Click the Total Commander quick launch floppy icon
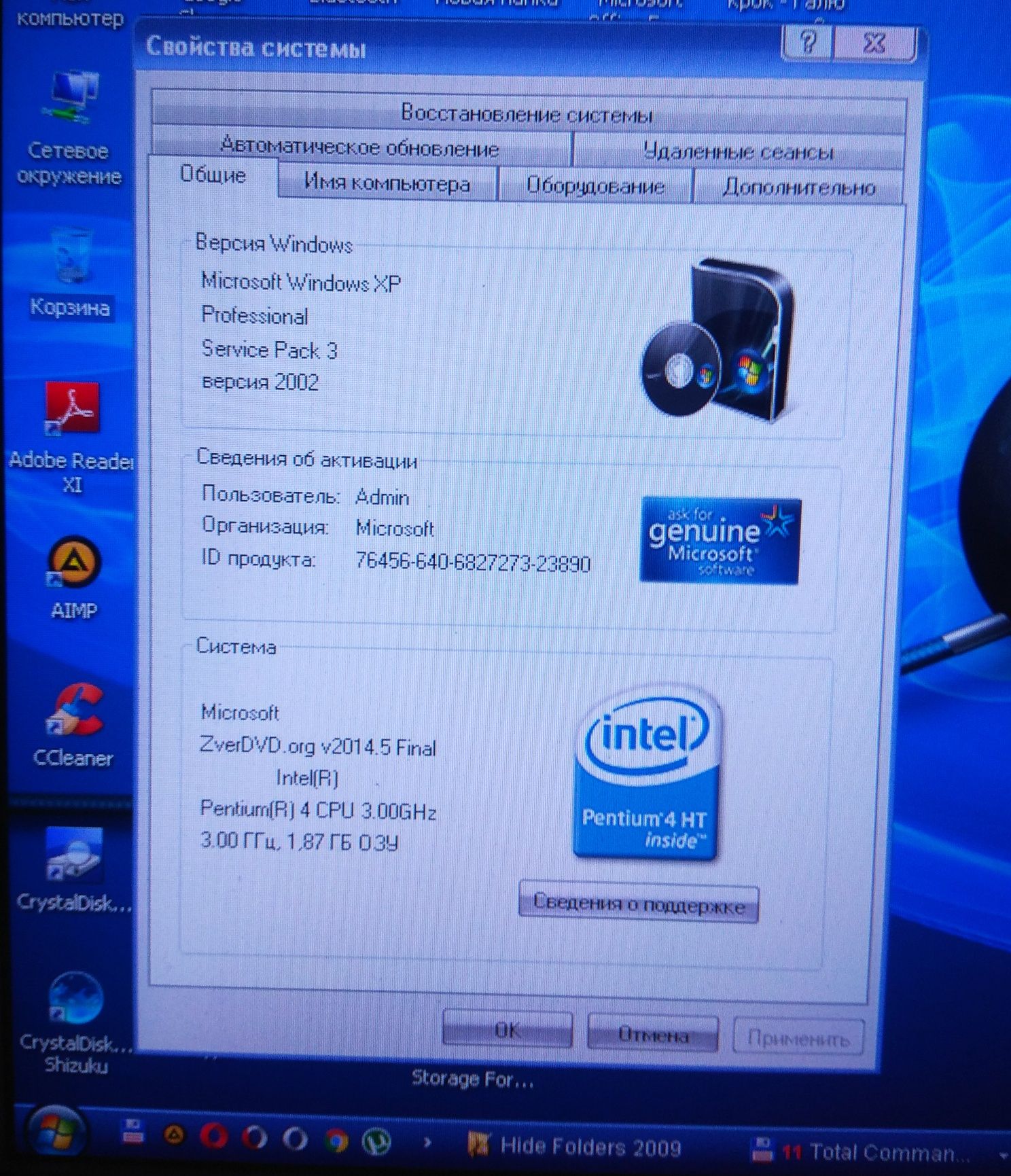Image resolution: width=1011 pixels, height=1176 pixels. click(x=132, y=1133)
